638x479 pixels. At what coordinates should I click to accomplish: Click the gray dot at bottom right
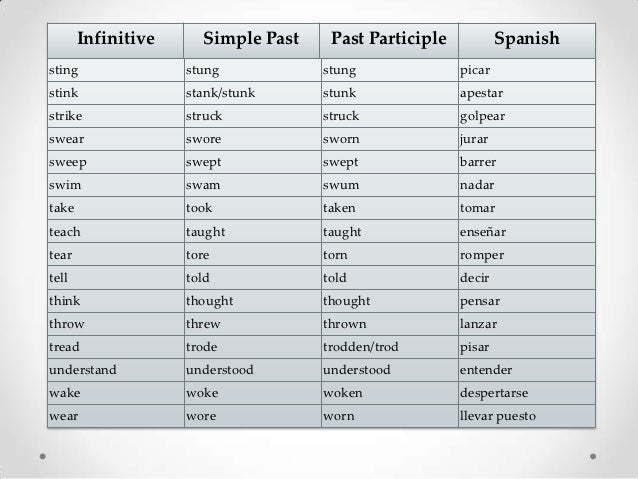pos(593,457)
